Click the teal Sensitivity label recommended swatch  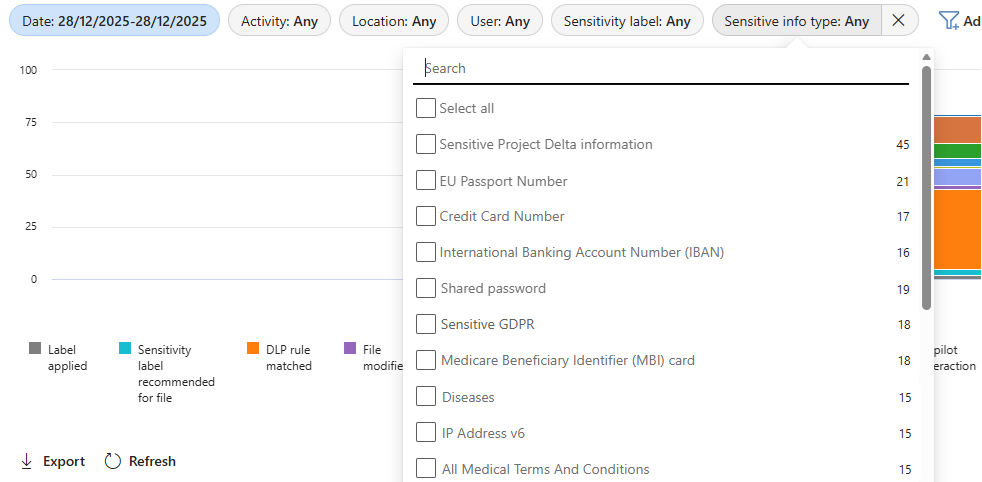click(125, 349)
